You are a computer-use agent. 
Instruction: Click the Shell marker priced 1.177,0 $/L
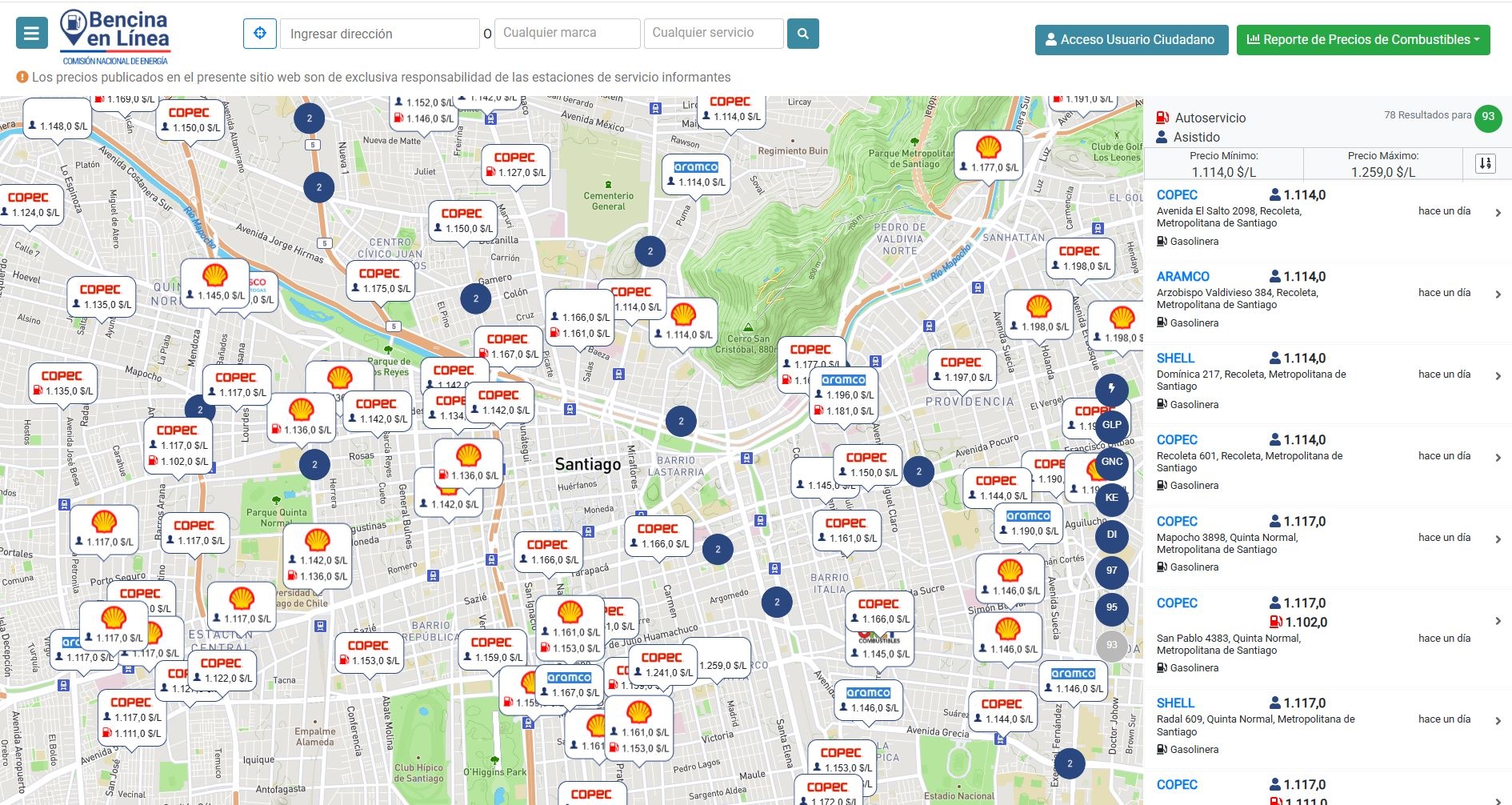coord(989,155)
